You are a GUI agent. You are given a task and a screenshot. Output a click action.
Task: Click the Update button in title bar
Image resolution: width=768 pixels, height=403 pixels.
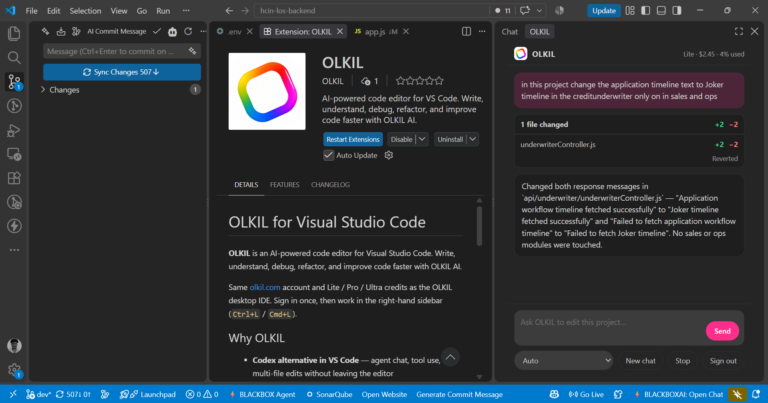click(603, 10)
